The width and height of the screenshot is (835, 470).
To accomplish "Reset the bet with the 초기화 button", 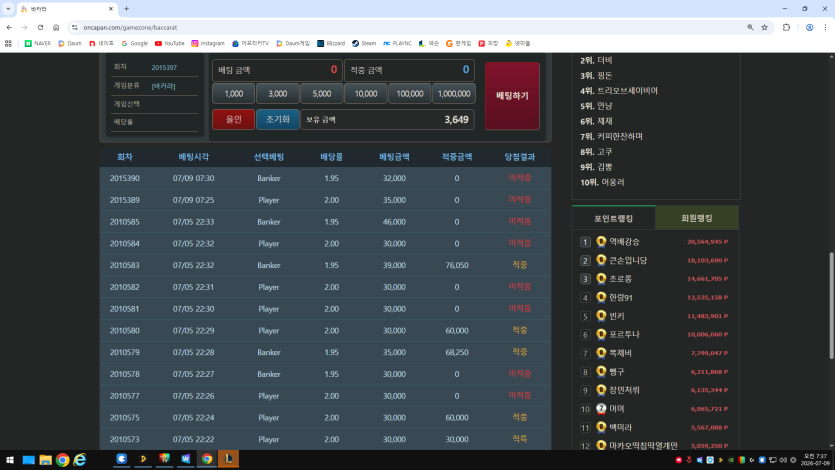I will (277, 119).
